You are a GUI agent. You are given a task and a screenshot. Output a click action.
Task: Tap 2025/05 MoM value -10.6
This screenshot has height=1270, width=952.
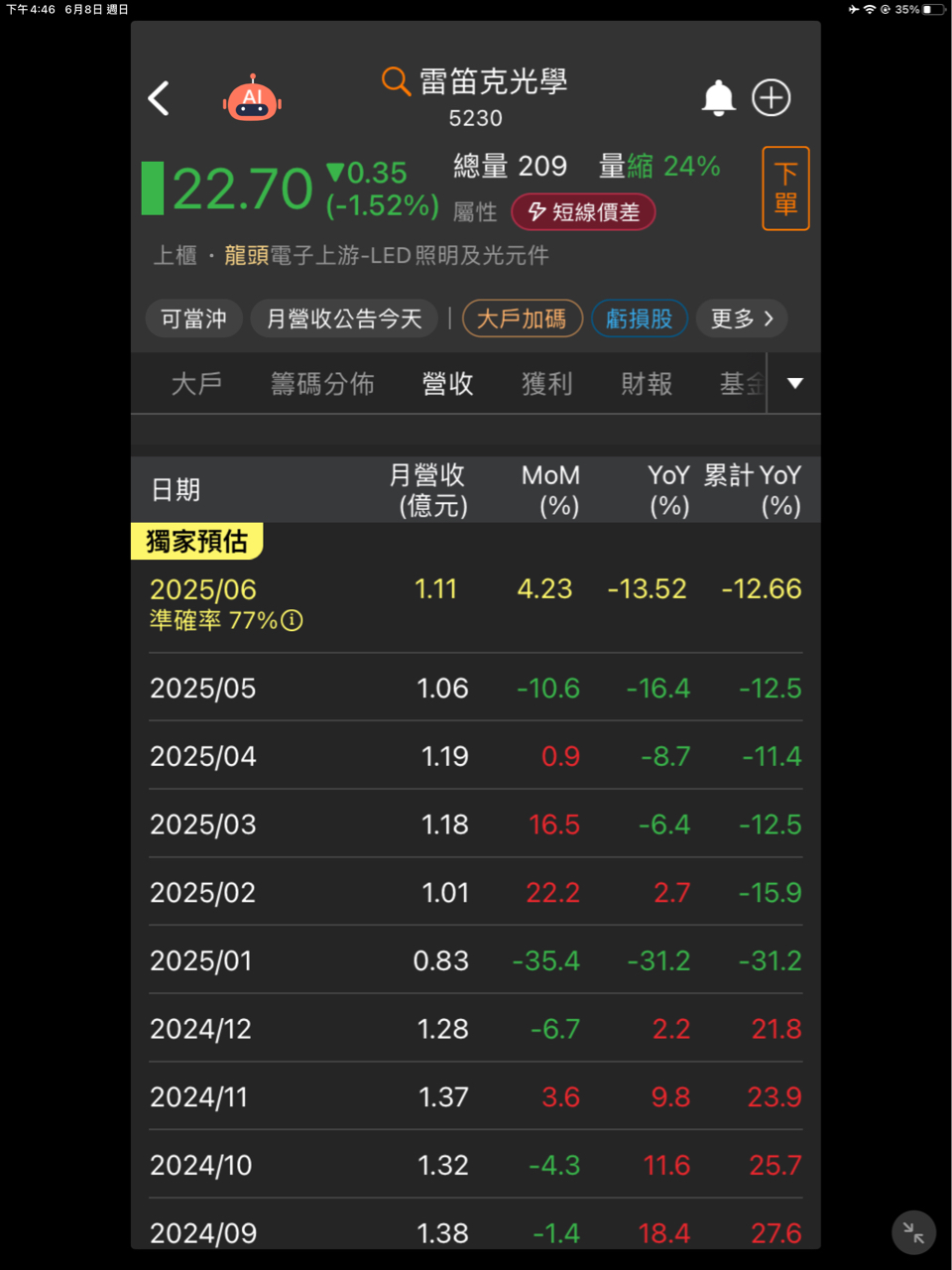[548, 689]
